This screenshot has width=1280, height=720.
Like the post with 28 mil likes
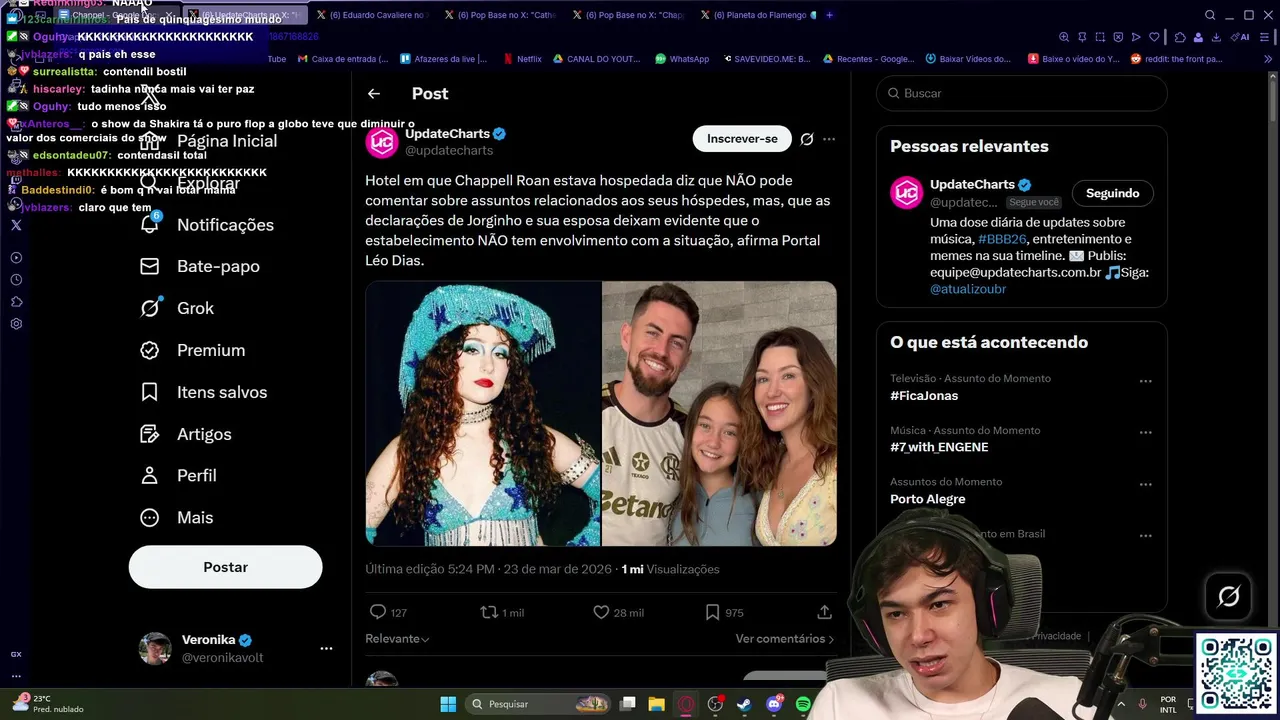click(x=601, y=612)
